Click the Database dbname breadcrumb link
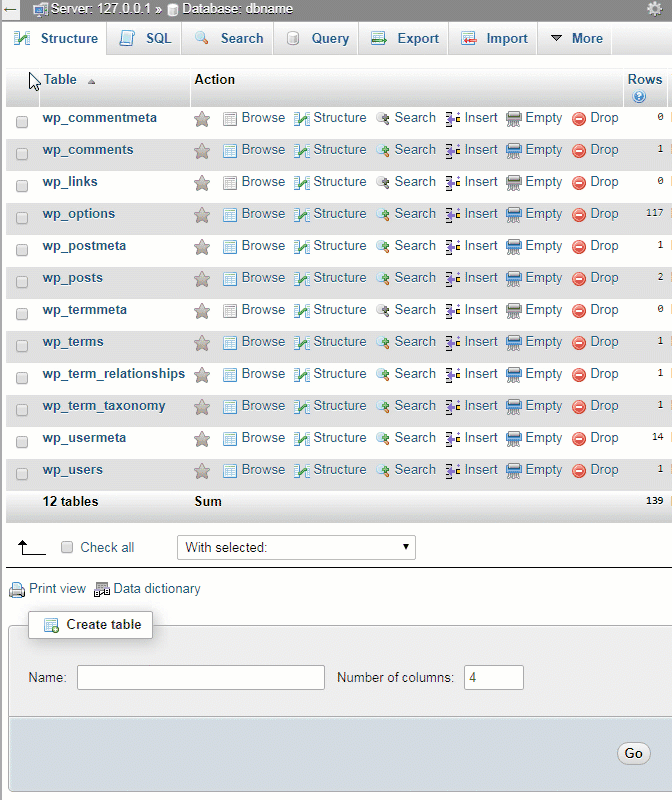This screenshot has width=672, height=800. click(x=237, y=9)
